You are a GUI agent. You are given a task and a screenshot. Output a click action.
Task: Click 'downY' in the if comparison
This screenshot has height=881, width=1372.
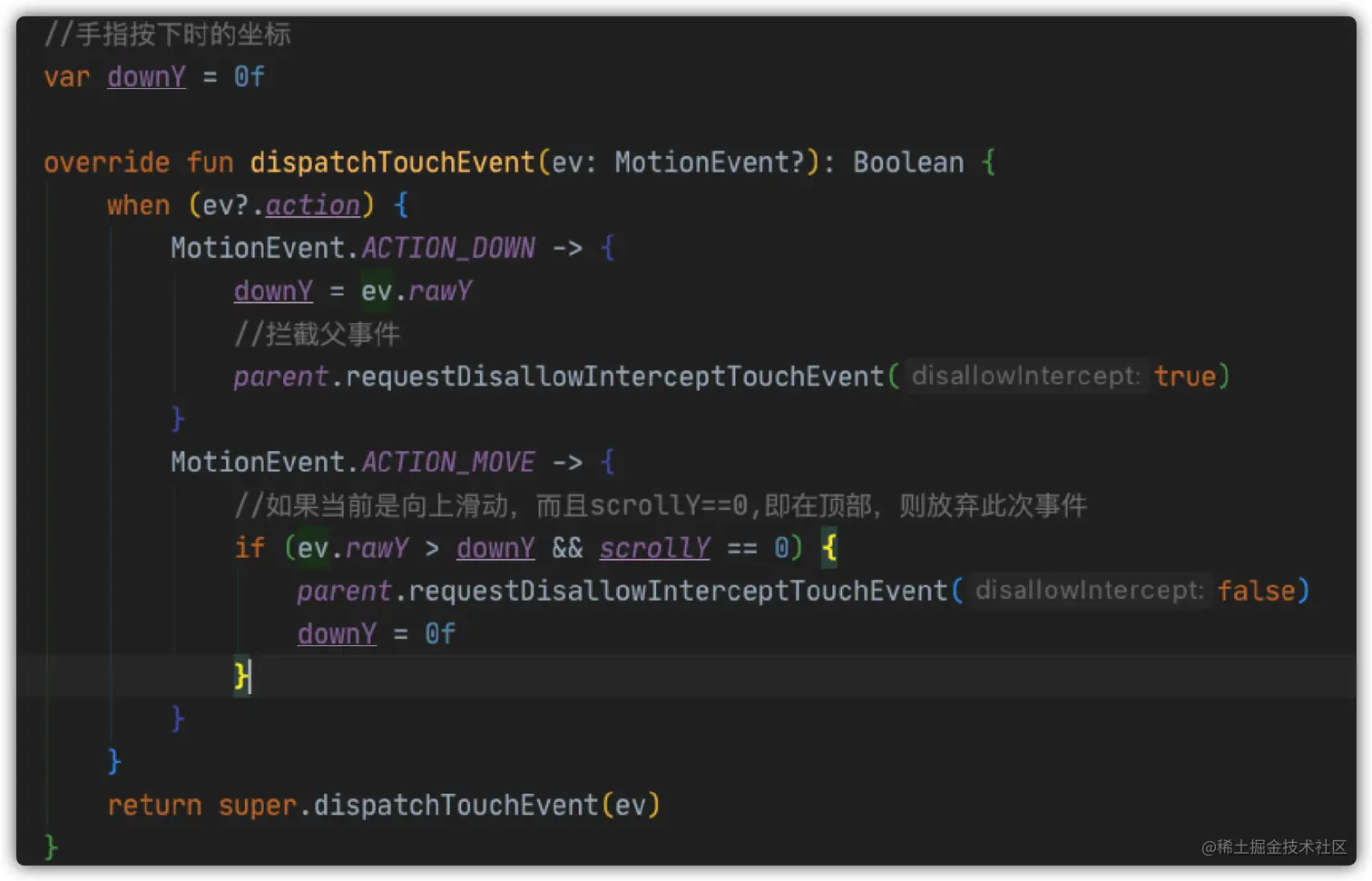(495, 548)
